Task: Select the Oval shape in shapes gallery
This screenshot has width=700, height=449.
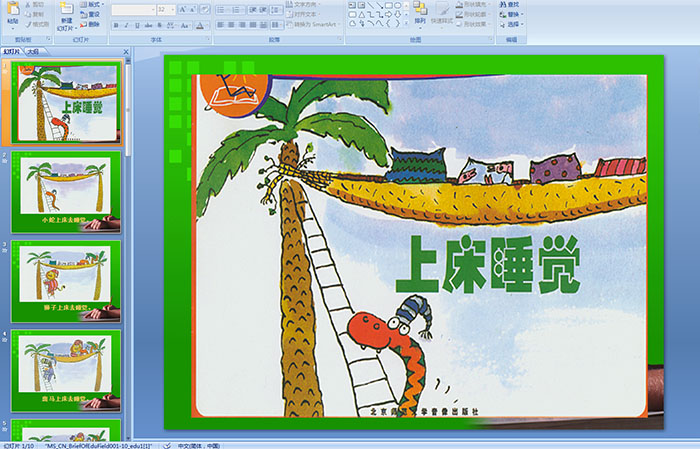Action: [397, 5]
